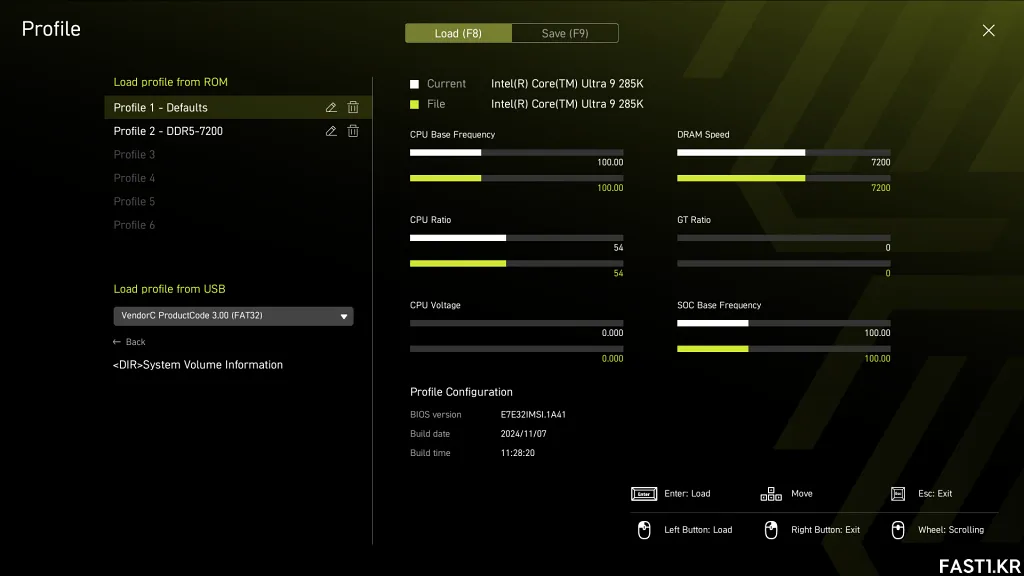Click the green DRAM Speed bar

(741, 178)
